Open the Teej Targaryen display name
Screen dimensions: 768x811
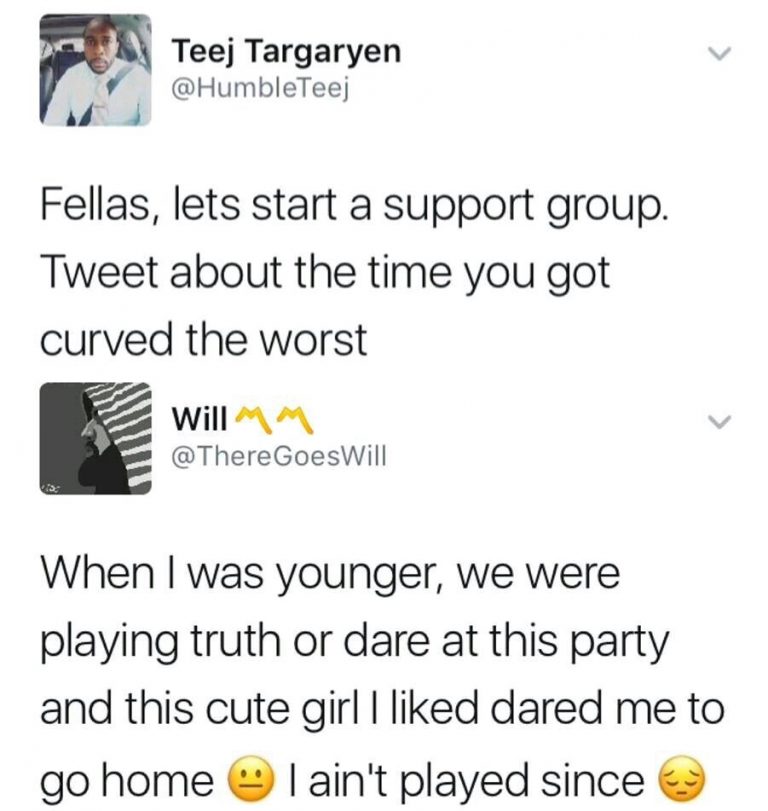click(287, 53)
